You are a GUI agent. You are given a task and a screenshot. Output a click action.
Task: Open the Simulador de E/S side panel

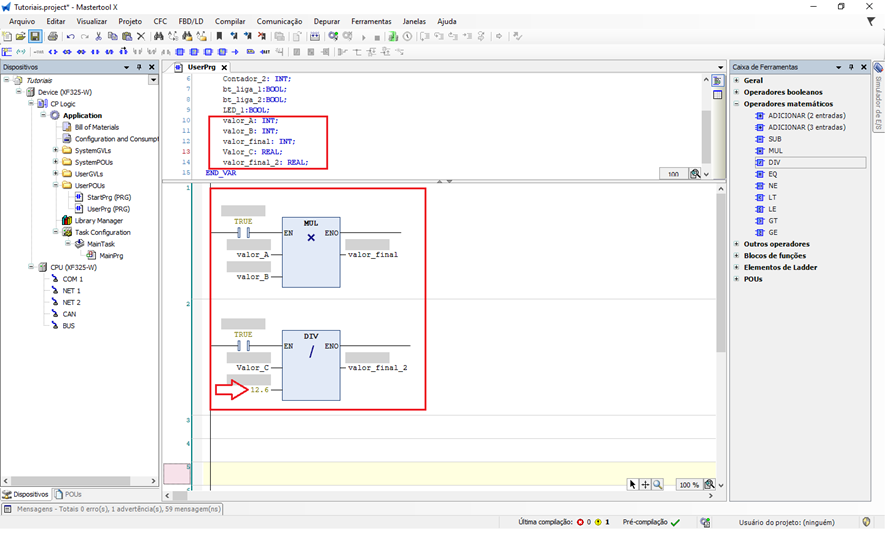877,100
